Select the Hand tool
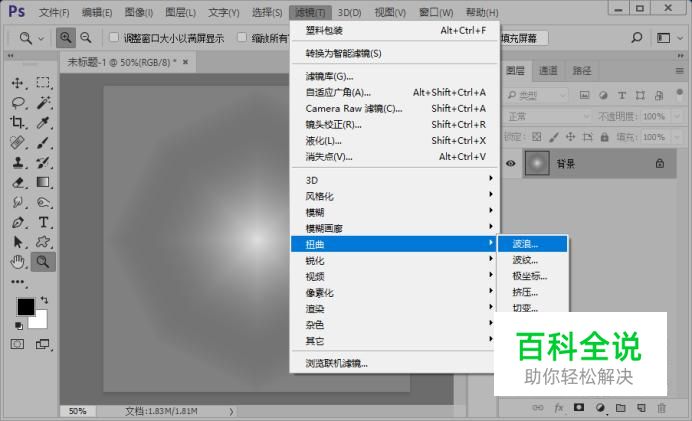 click(x=18, y=262)
